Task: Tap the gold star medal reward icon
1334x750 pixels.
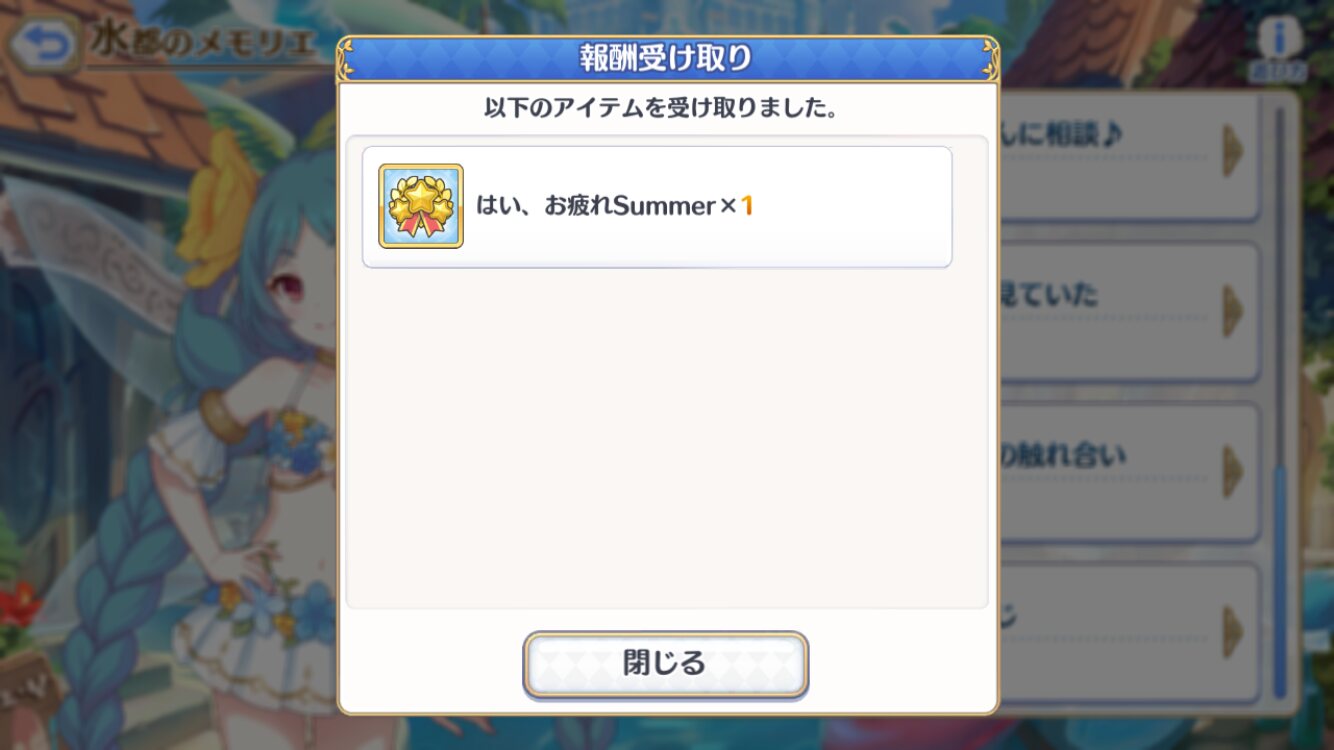Action: [x=421, y=206]
